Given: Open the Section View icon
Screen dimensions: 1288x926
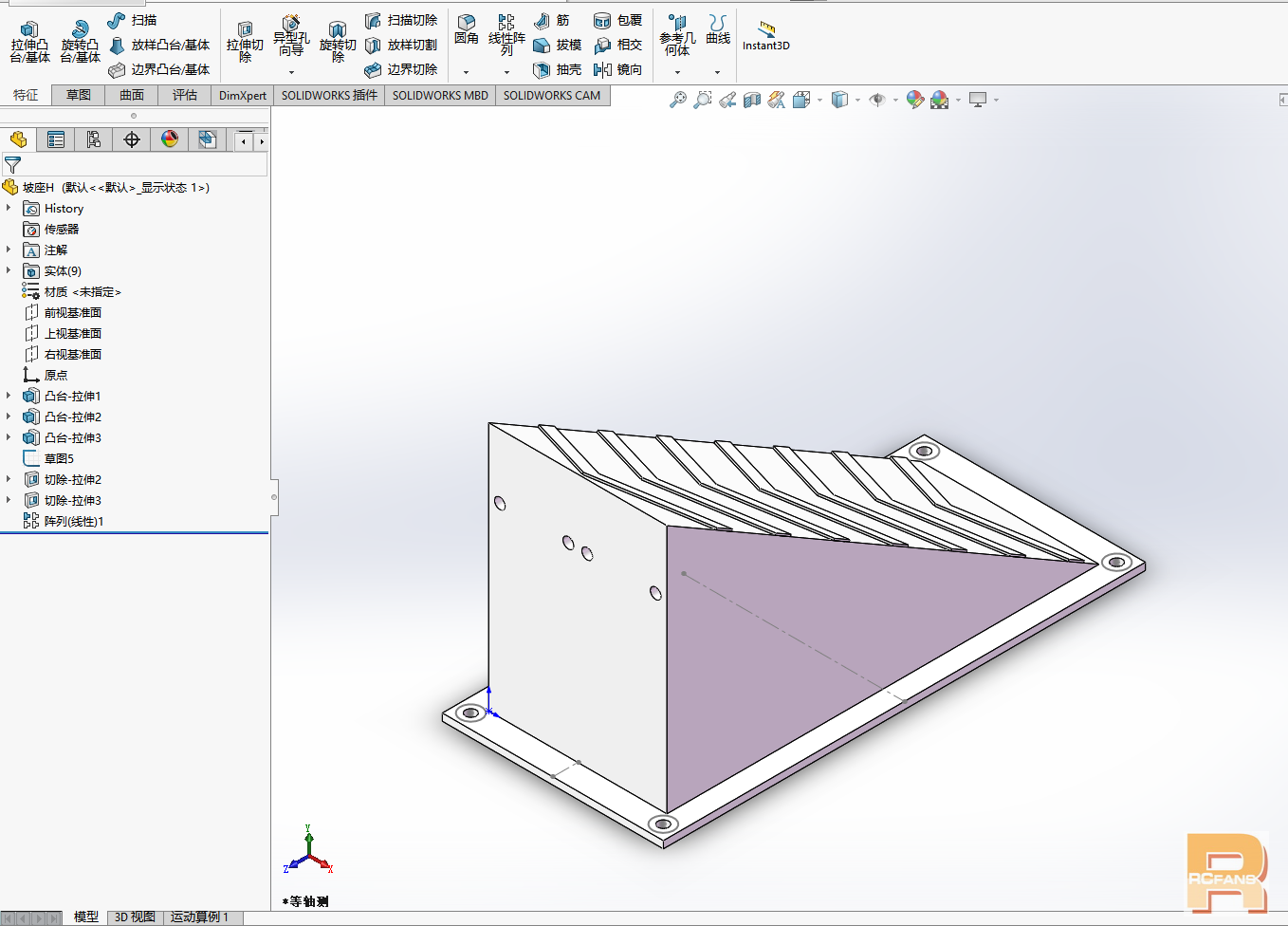Looking at the screenshot, I should [752, 100].
